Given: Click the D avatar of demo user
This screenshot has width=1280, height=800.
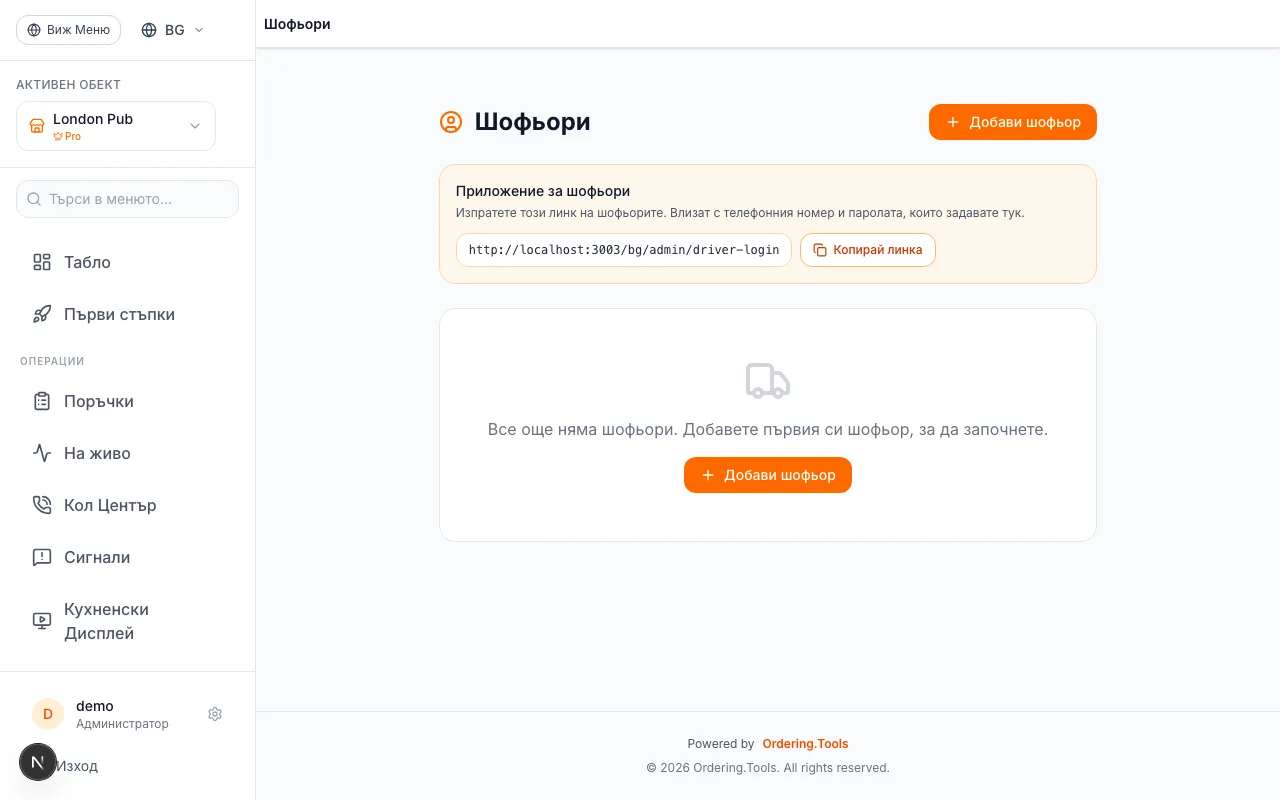Looking at the screenshot, I should pos(48,714).
